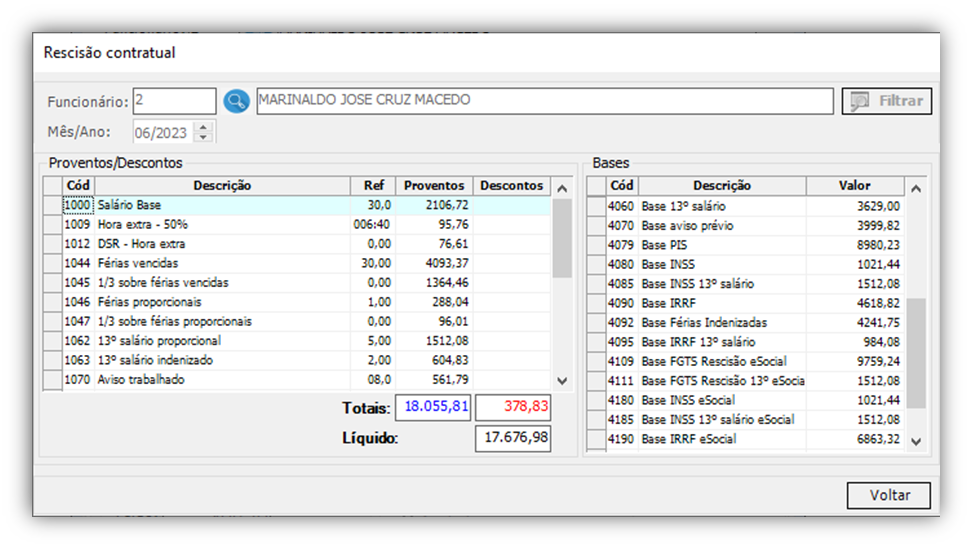972x549 pixels.
Task: Click scroll-up arrow of Proventos/Descontos table
Action: point(562,188)
